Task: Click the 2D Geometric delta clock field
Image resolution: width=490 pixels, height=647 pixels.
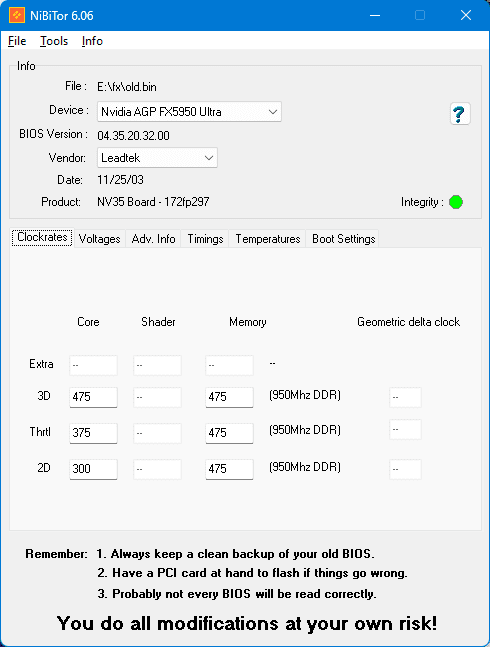Action: (x=405, y=469)
